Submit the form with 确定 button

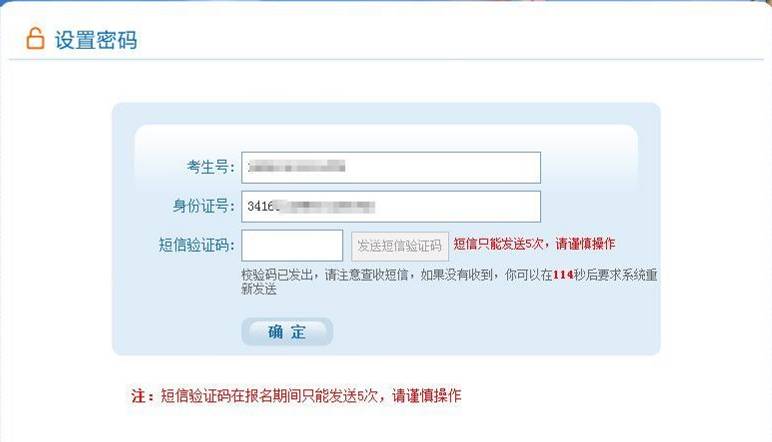click(x=287, y=332)
